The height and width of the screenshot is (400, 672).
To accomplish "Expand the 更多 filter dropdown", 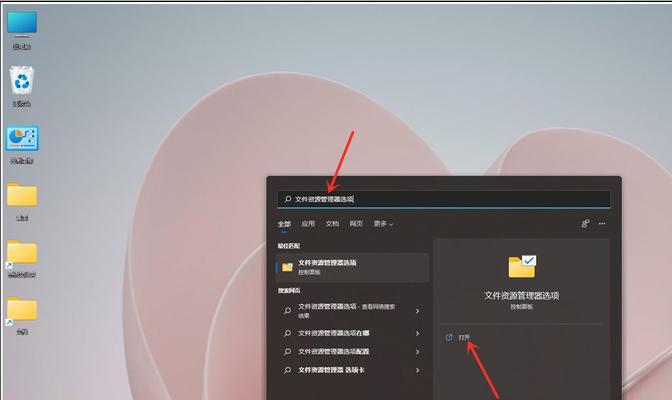I will [383, 224].
